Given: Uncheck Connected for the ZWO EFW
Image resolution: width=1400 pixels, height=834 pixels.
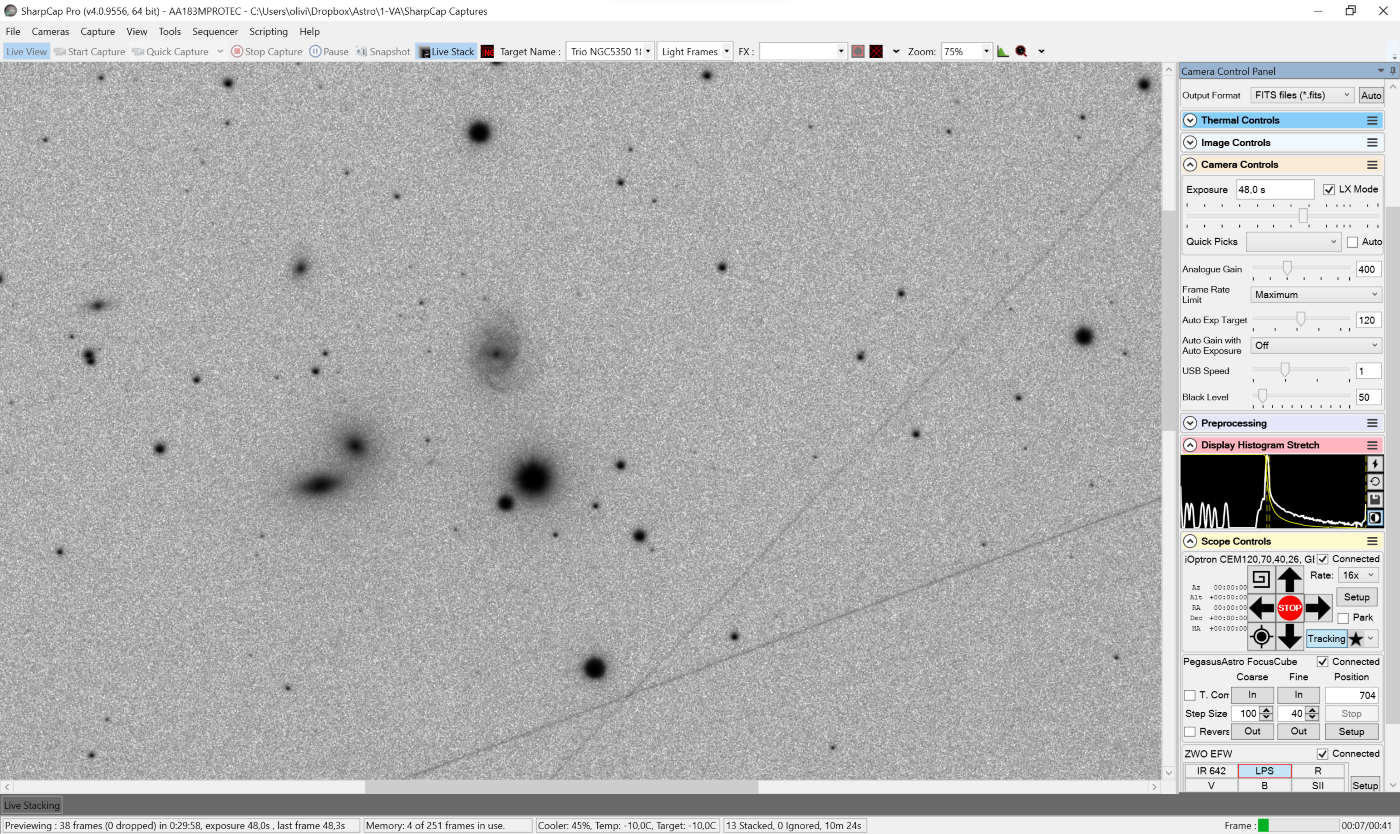Looking at the screenshot, I should tap(1323, 753).
